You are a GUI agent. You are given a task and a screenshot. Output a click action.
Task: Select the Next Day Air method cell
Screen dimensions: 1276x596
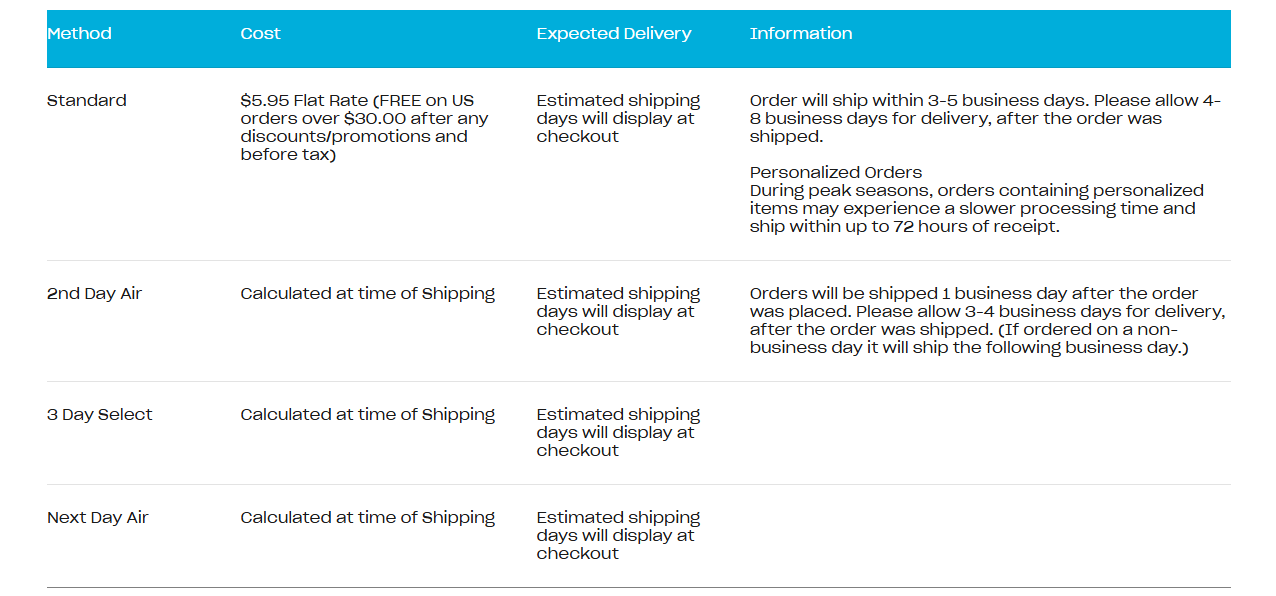point(97,518)
